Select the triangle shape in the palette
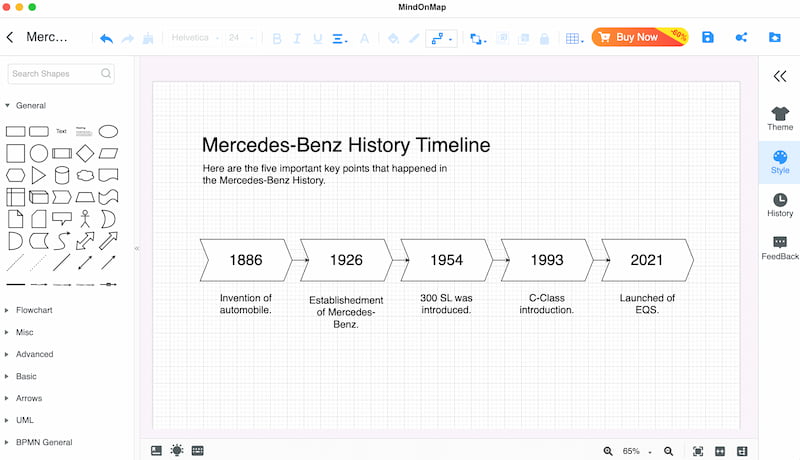 coord(38,175)
